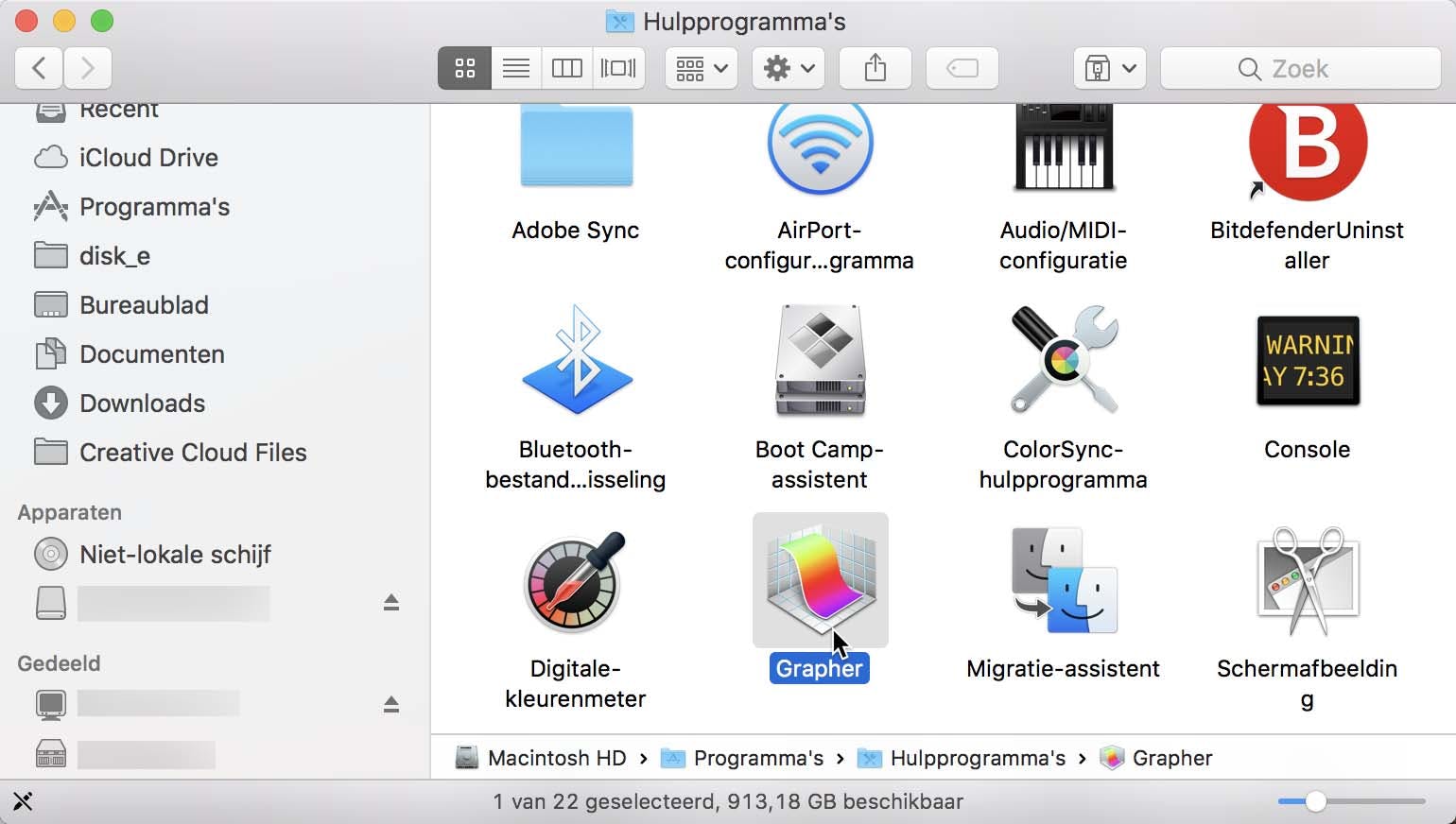Click the Zoek search field
1456x824 pixels.
[x=1301, y=68]
